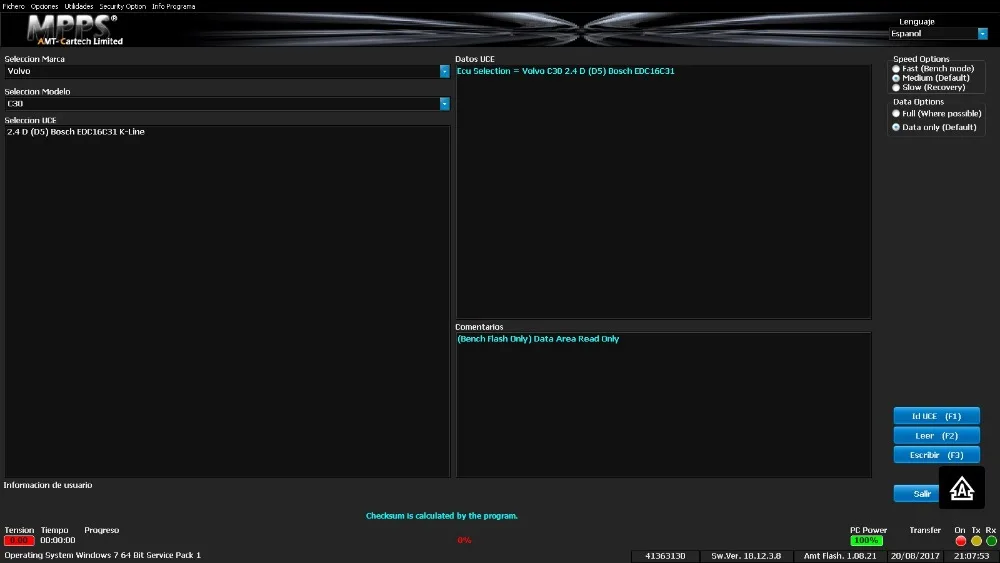Expand the Seleccion Marca dropdown arrow
Screen dimensions: 1000x563
click(445, 71)
